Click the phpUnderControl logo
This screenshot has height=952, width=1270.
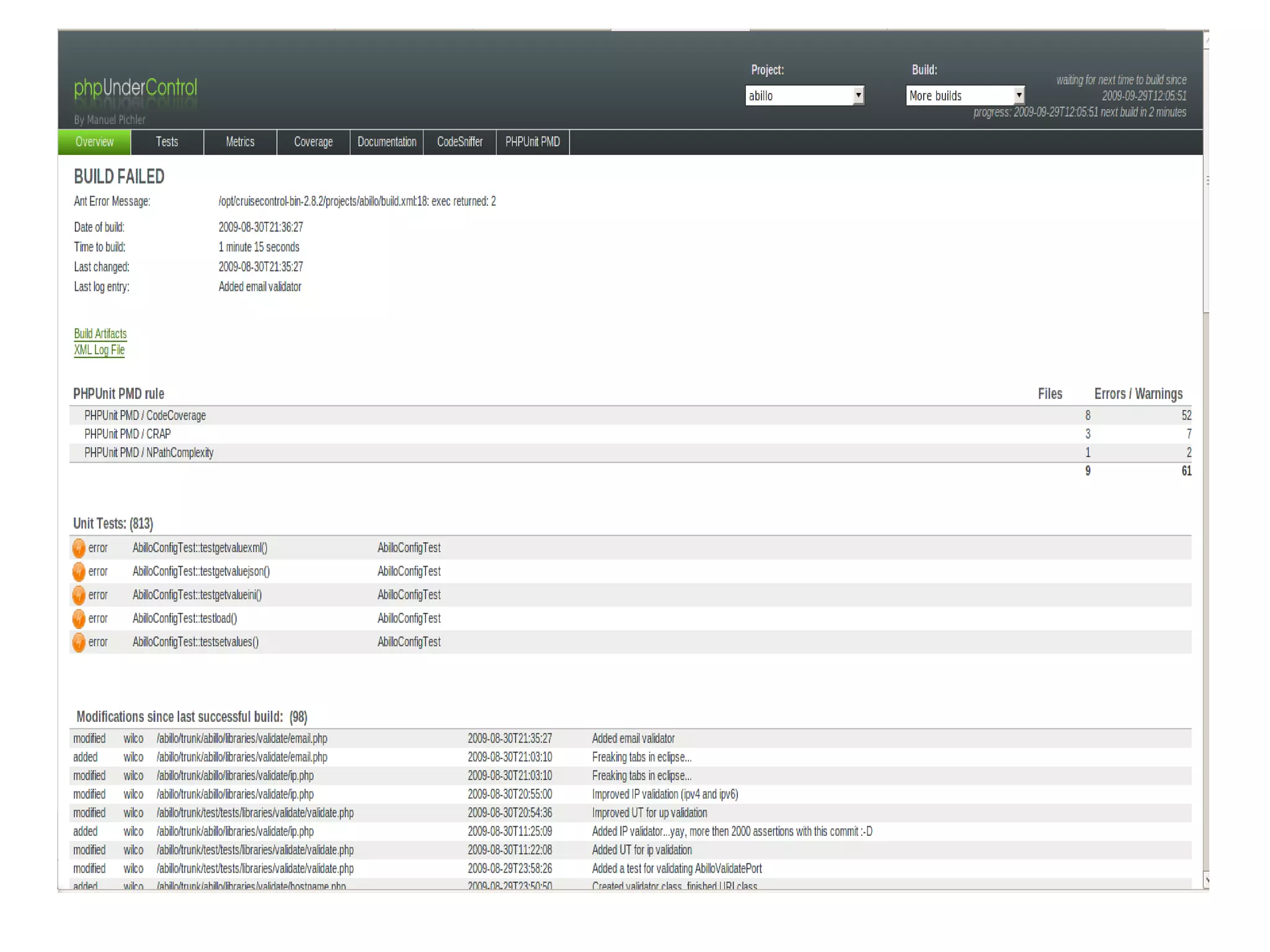pyautogui.click(x=135, y=88)
